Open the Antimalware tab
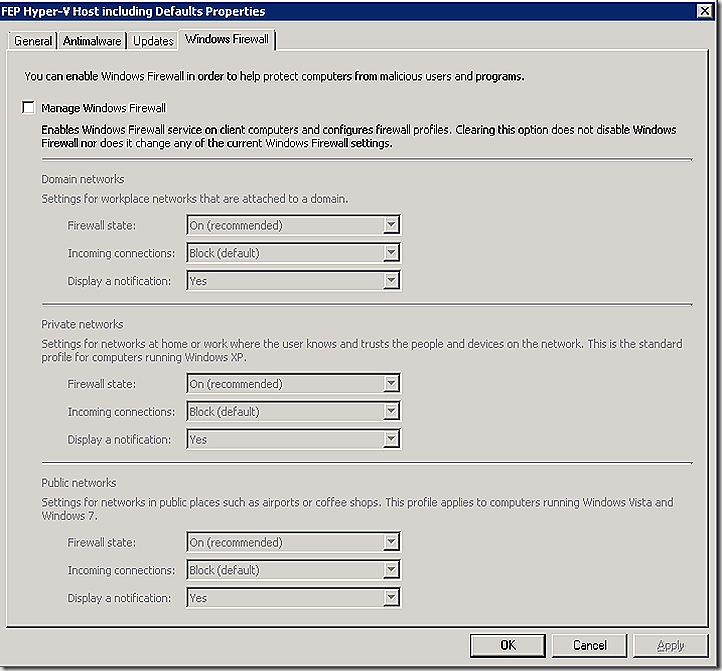The width and height of the screenshot is (722, 671). click(92, 41)
